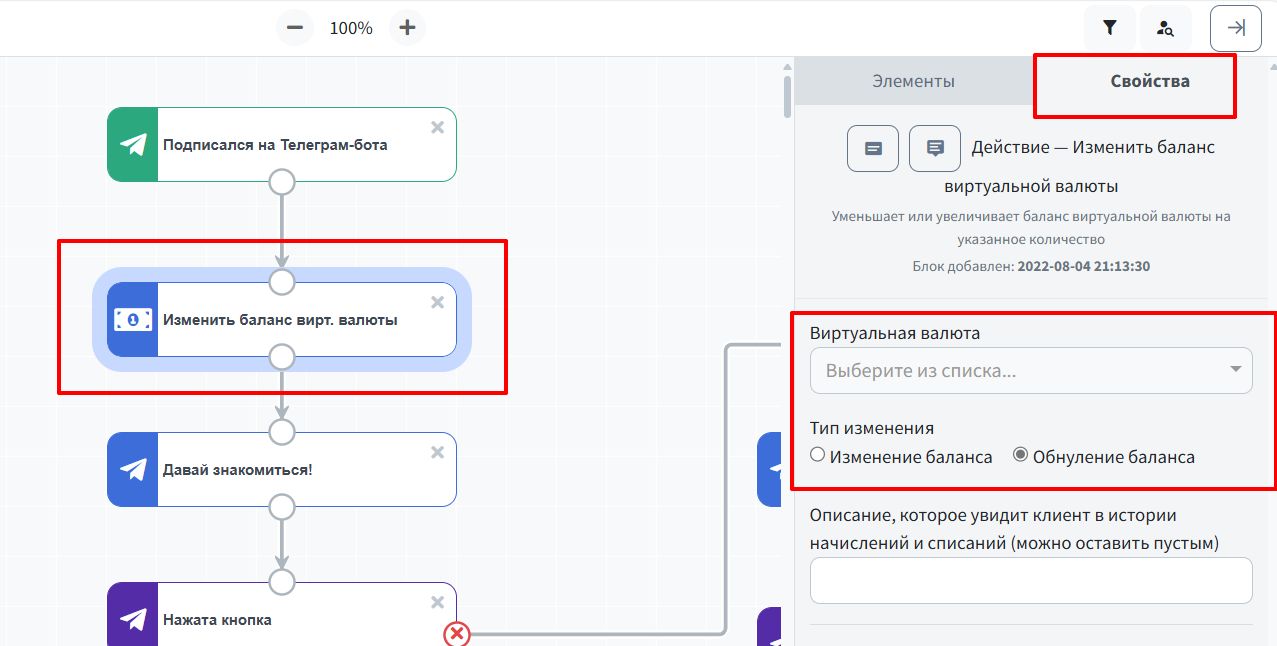Zoom out with the minus button
The height and width of the screenshot is (646, 1277).
(x=294, y=28)
